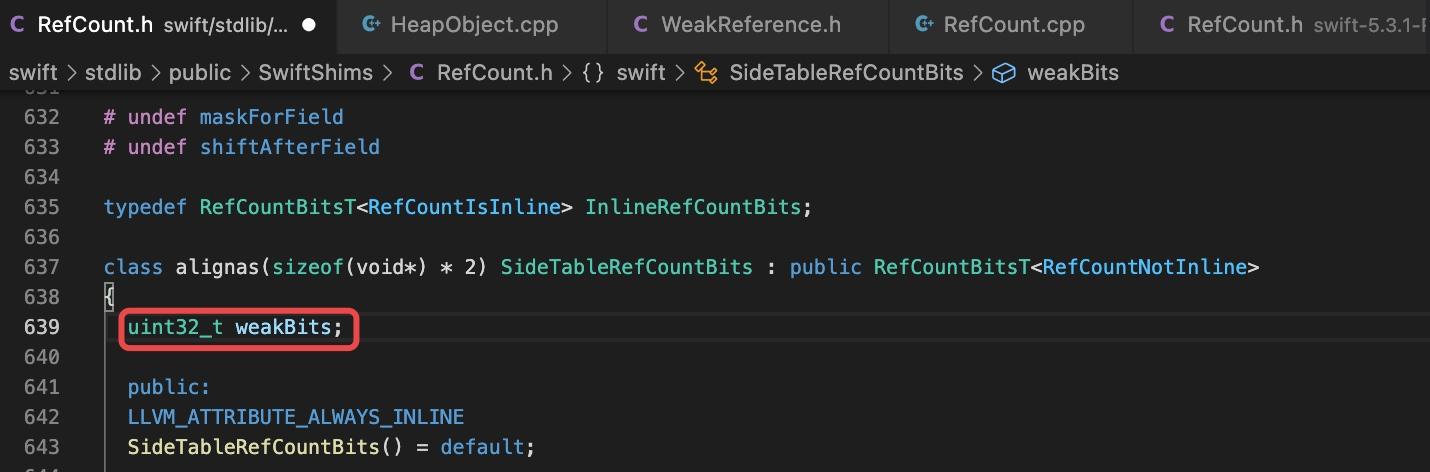Click the C icon on WeakReference.h tab
The image size is (1430, 472).
(641, 25)
